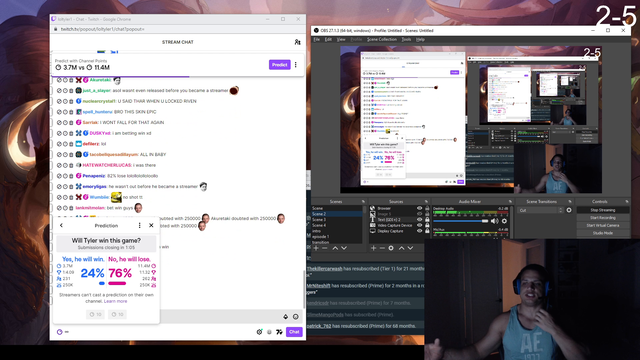Click Start Recording in OBS Controls

tap(602, 218)
